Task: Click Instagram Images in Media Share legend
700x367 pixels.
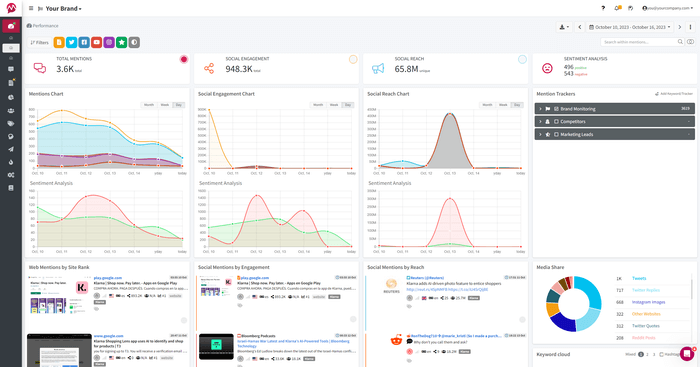Action: pos(648,302)
